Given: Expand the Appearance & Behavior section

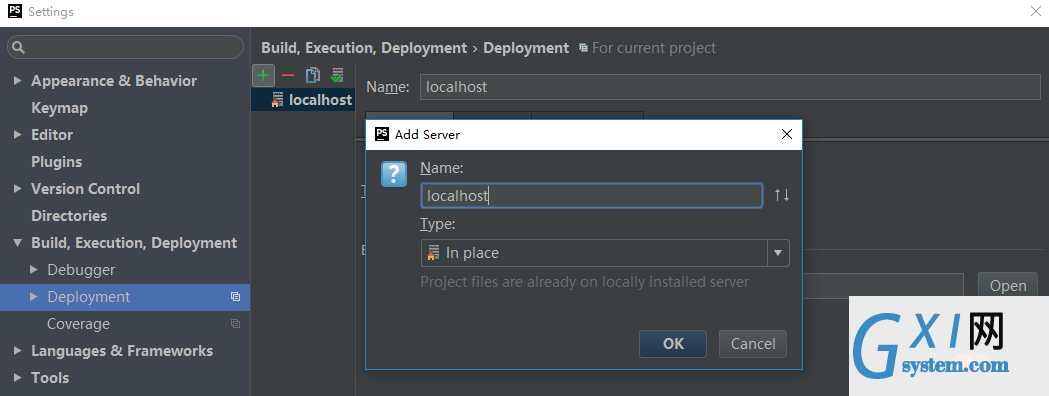Looking at the screenshot, I should (x=17, y=81).
